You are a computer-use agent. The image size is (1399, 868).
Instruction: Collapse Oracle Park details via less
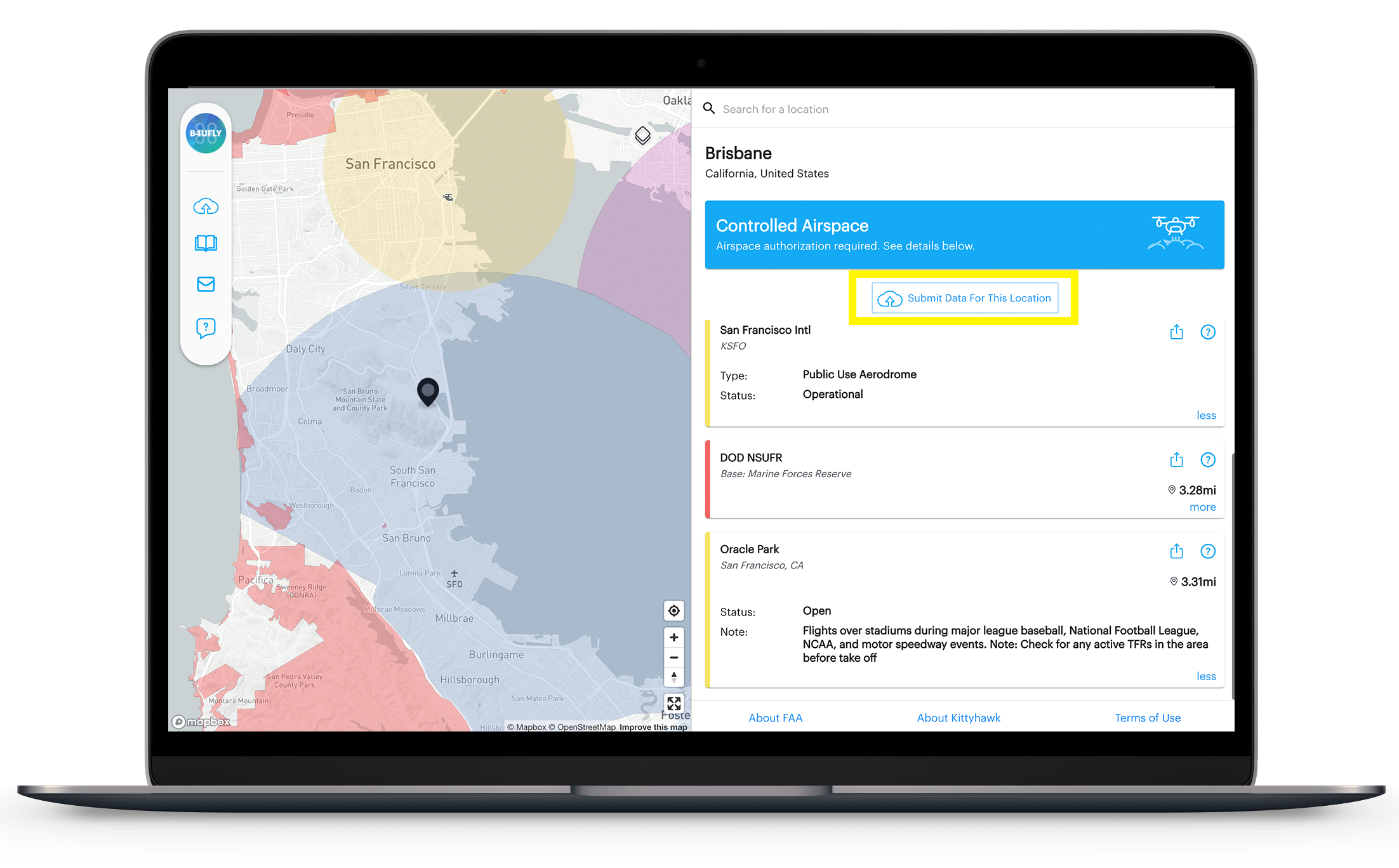tap(1206, 676)
